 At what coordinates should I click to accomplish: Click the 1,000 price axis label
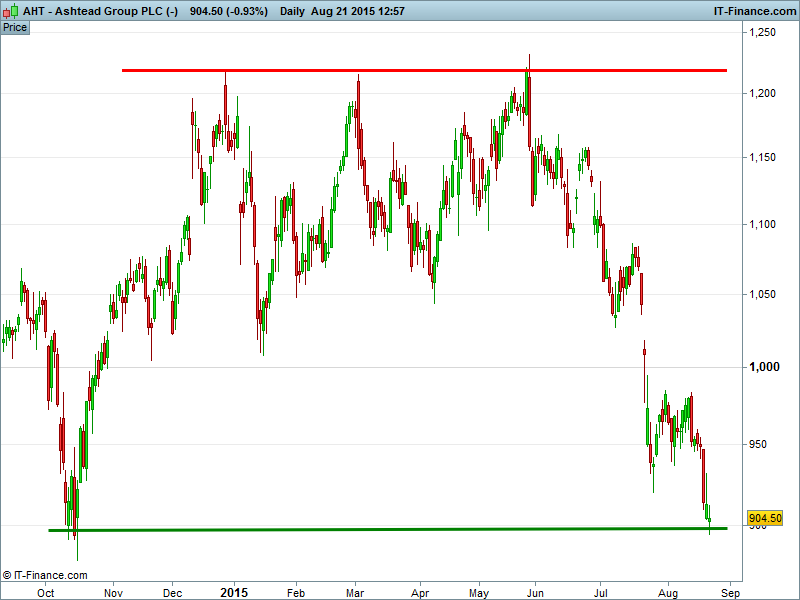pos(762,367)
